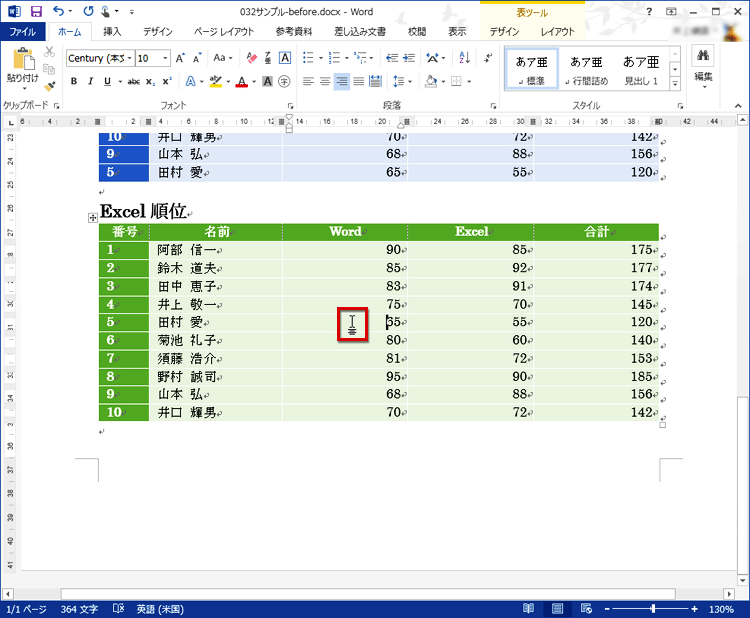Toggle Print Layout view in status bar
Viewport: 750px width, 618px height.
click(557, 608)
